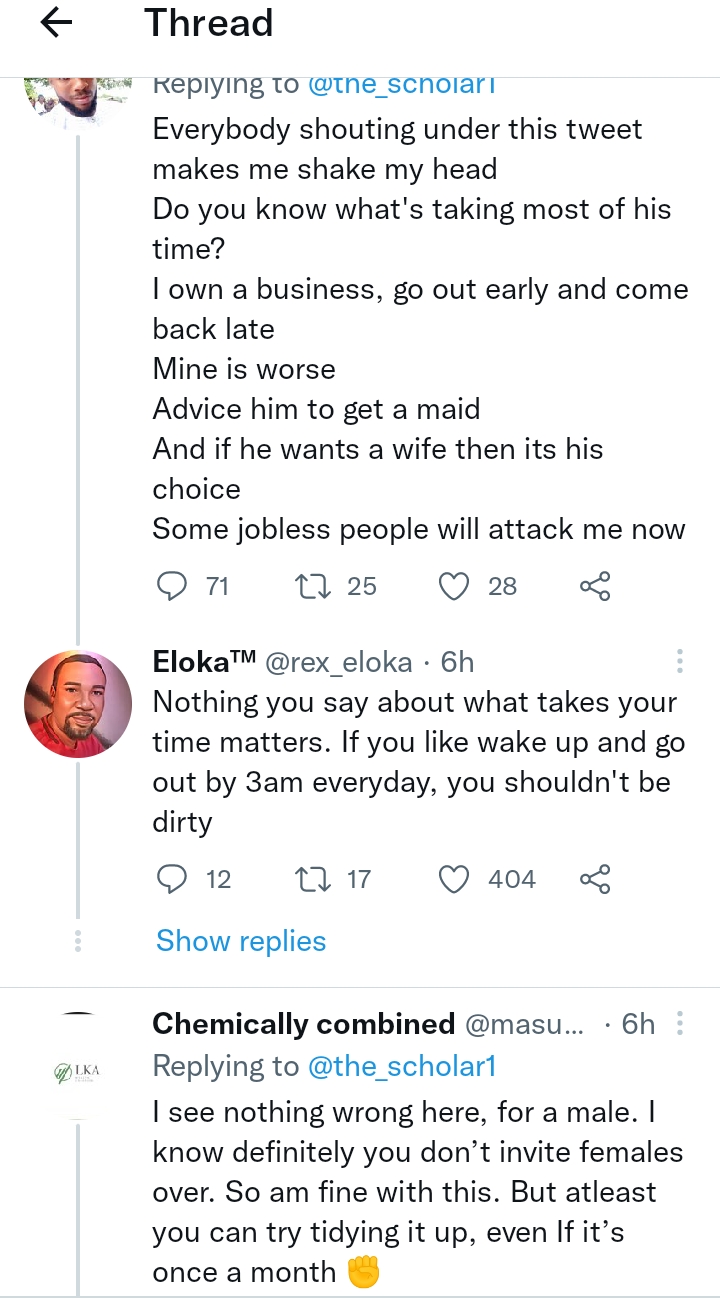Open the Eloka display name
Image resolution: width=720 pixels, height=1300 pixels.
204,662
